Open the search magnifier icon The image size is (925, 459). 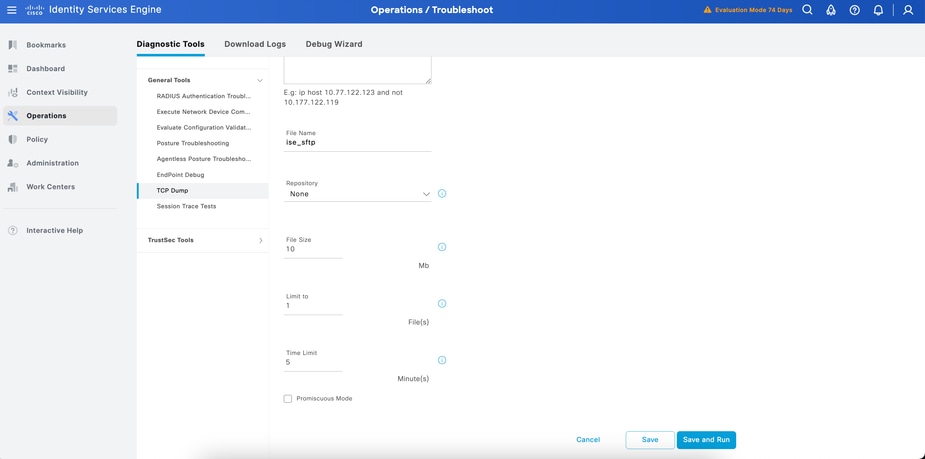[x=808, y=10]
